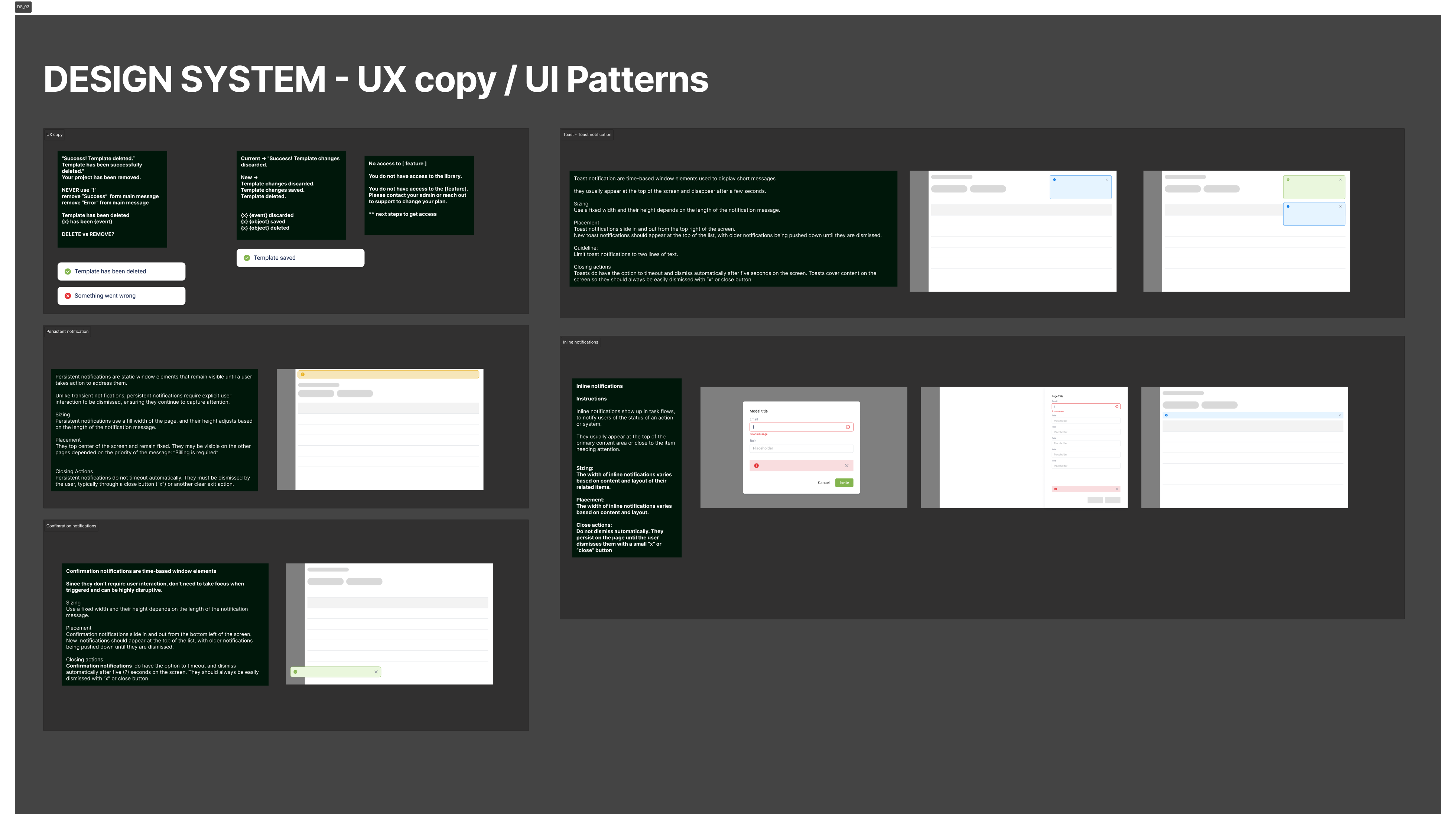This screenshot has height=829, width=1456.
Task: Select the 'UX copy' frame label
Action: (x=55, y=135)
